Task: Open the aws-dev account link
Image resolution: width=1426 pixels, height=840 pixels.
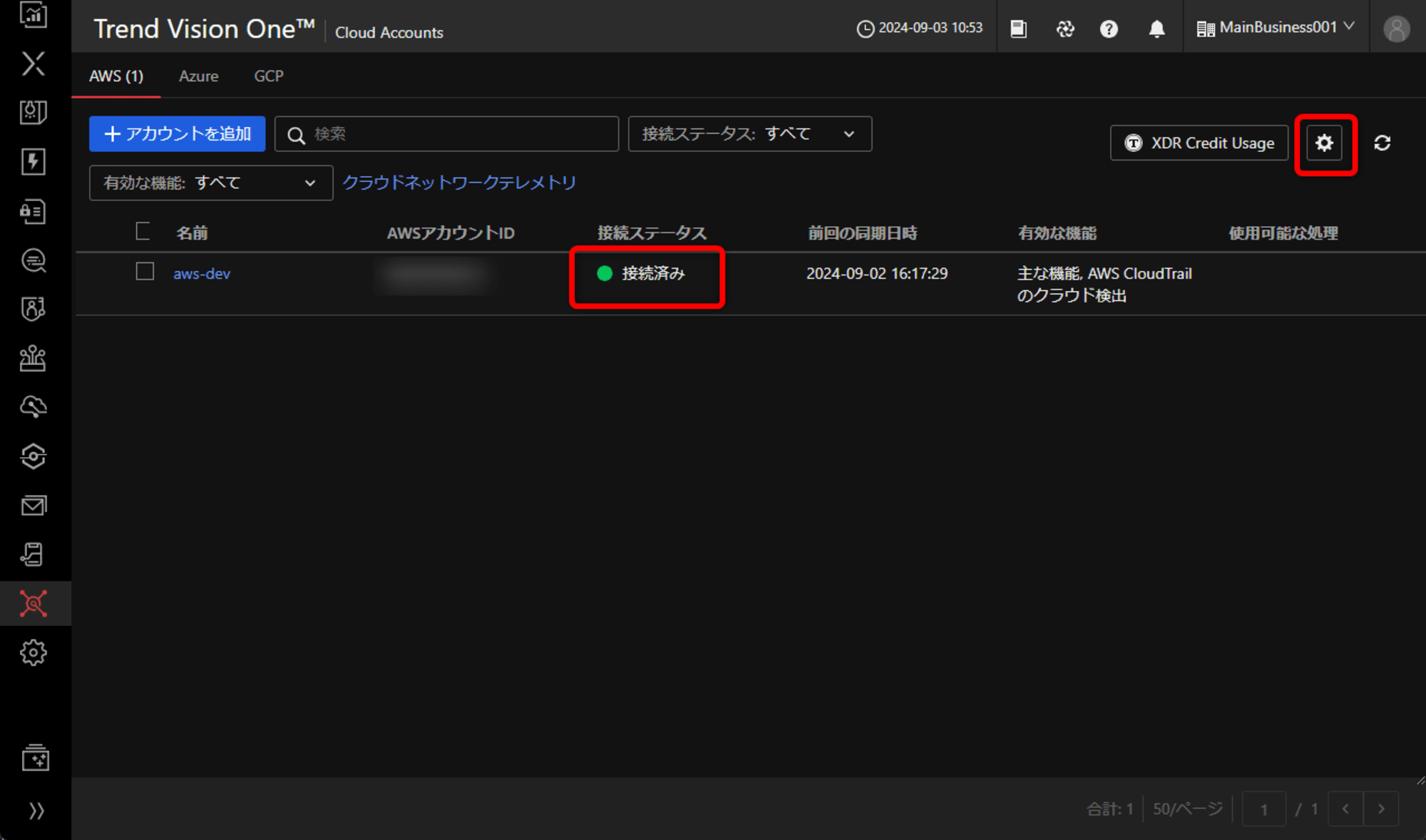Action: (x=202, y=273)
